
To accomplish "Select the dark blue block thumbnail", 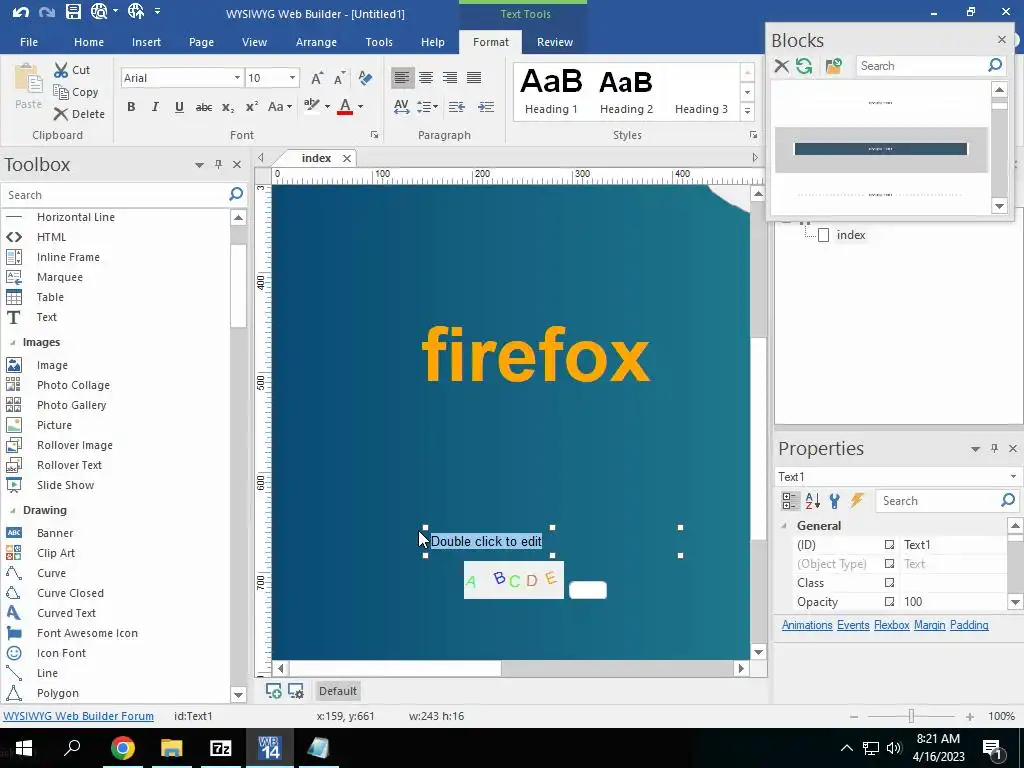I will tap(880, 150).
